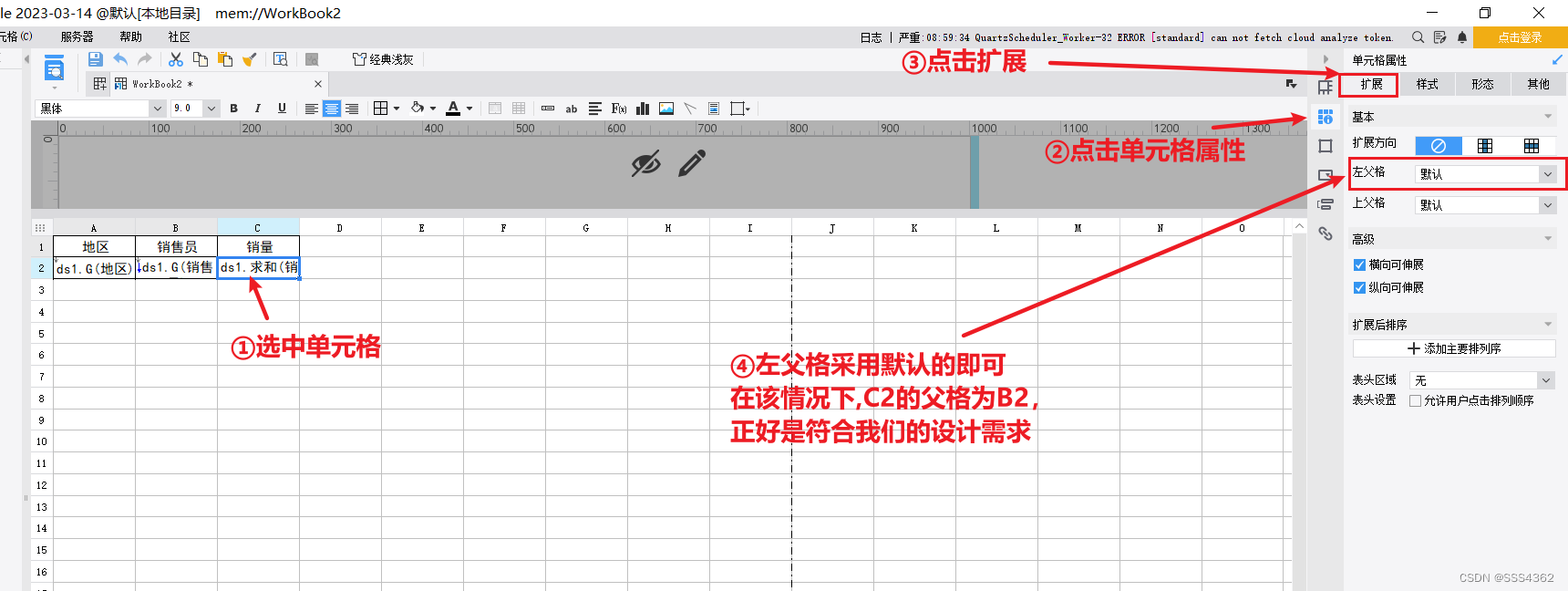Switch to the 扩展 tab
This screenshot has height=591, width=1568.
(x=1371, y=84)
